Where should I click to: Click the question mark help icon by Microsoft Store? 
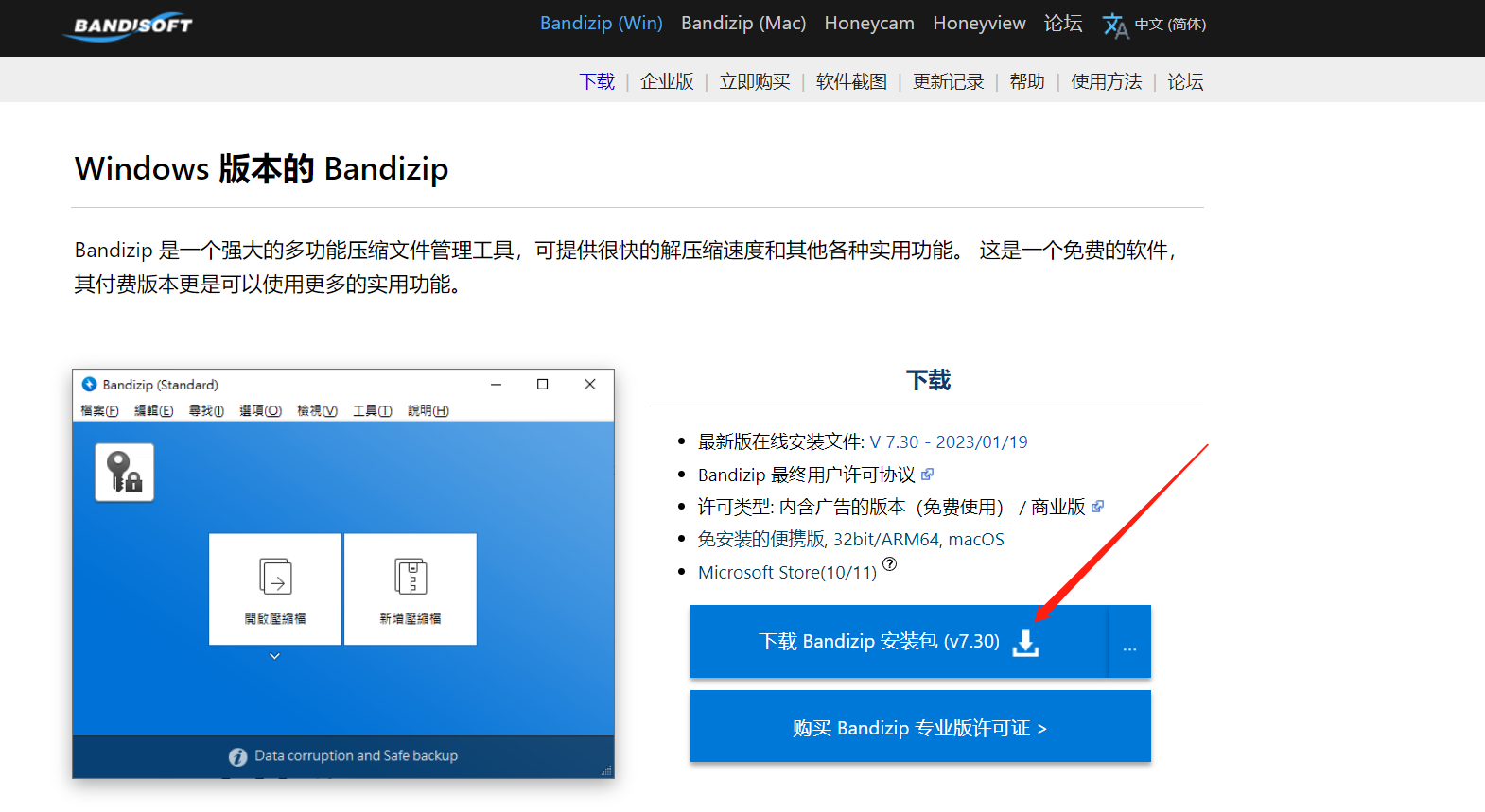(x=889, y=564)
